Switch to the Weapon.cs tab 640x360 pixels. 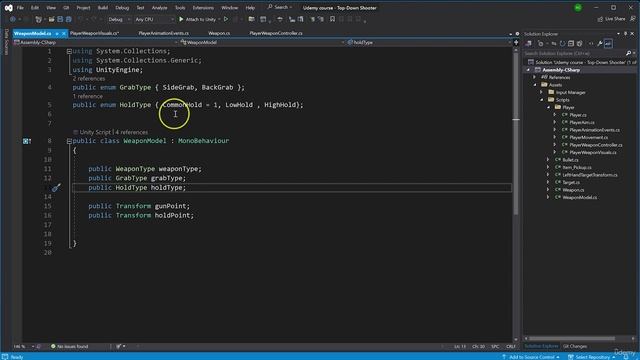219,33
